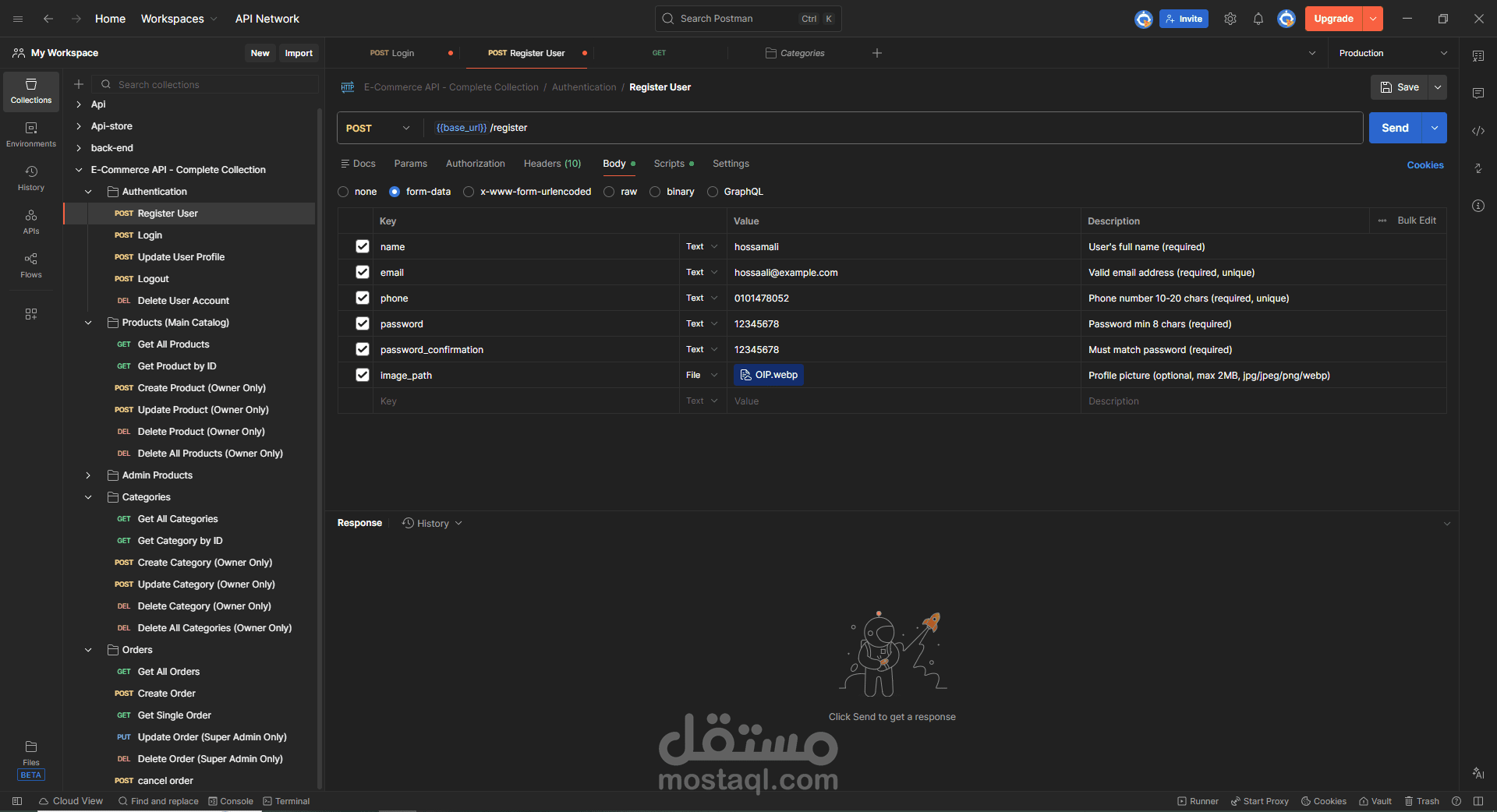Open the Collections sidebar panel
1497x812 pixels.
[31, 91]
